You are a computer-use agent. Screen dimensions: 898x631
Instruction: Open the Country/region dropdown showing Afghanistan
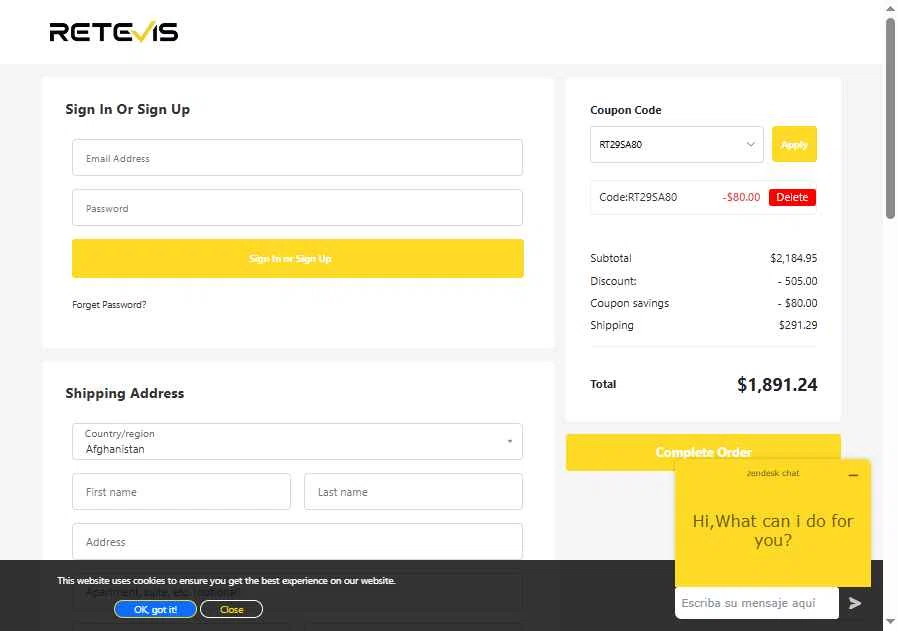point(297,441)
